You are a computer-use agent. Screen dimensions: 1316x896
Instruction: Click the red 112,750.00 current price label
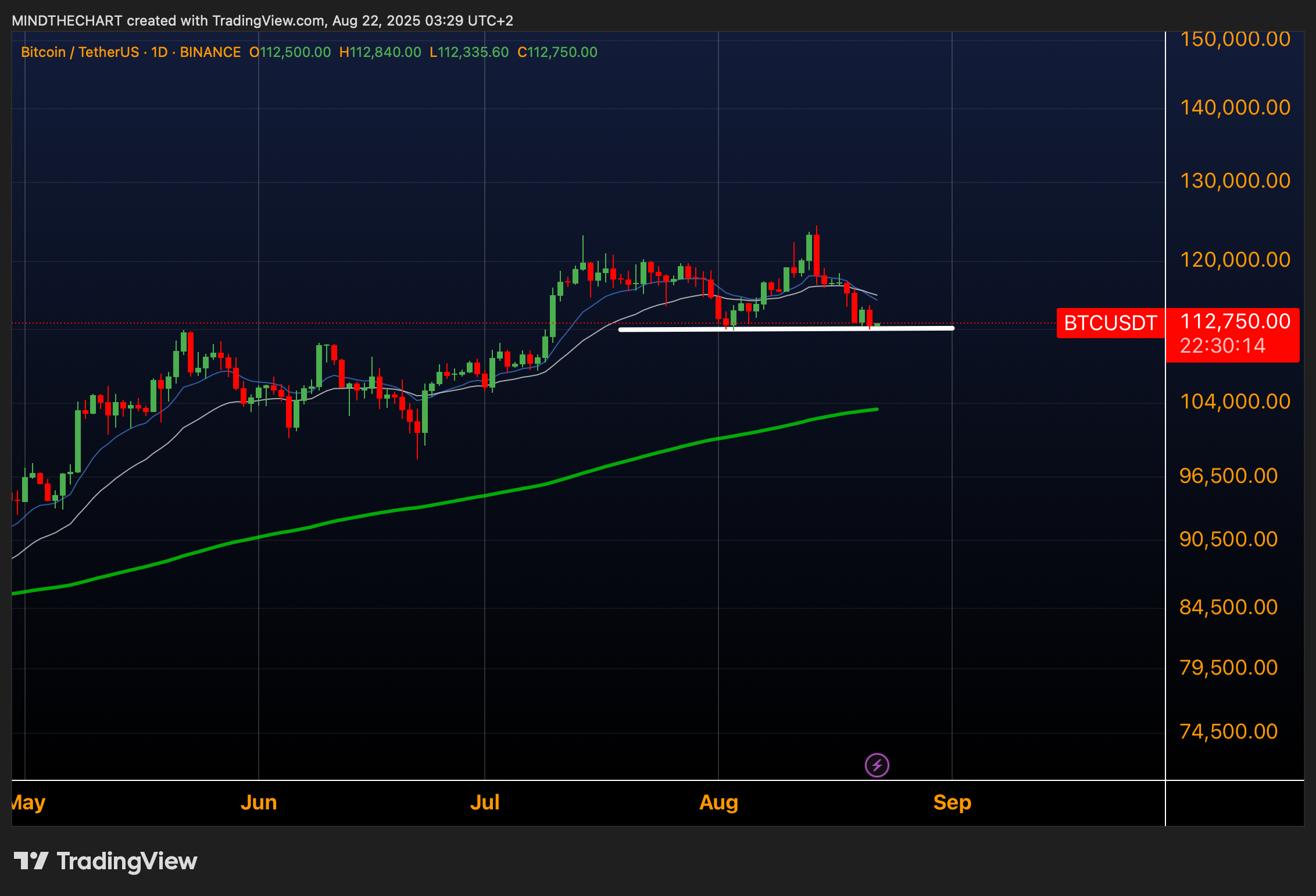(x=1235, y=321)
